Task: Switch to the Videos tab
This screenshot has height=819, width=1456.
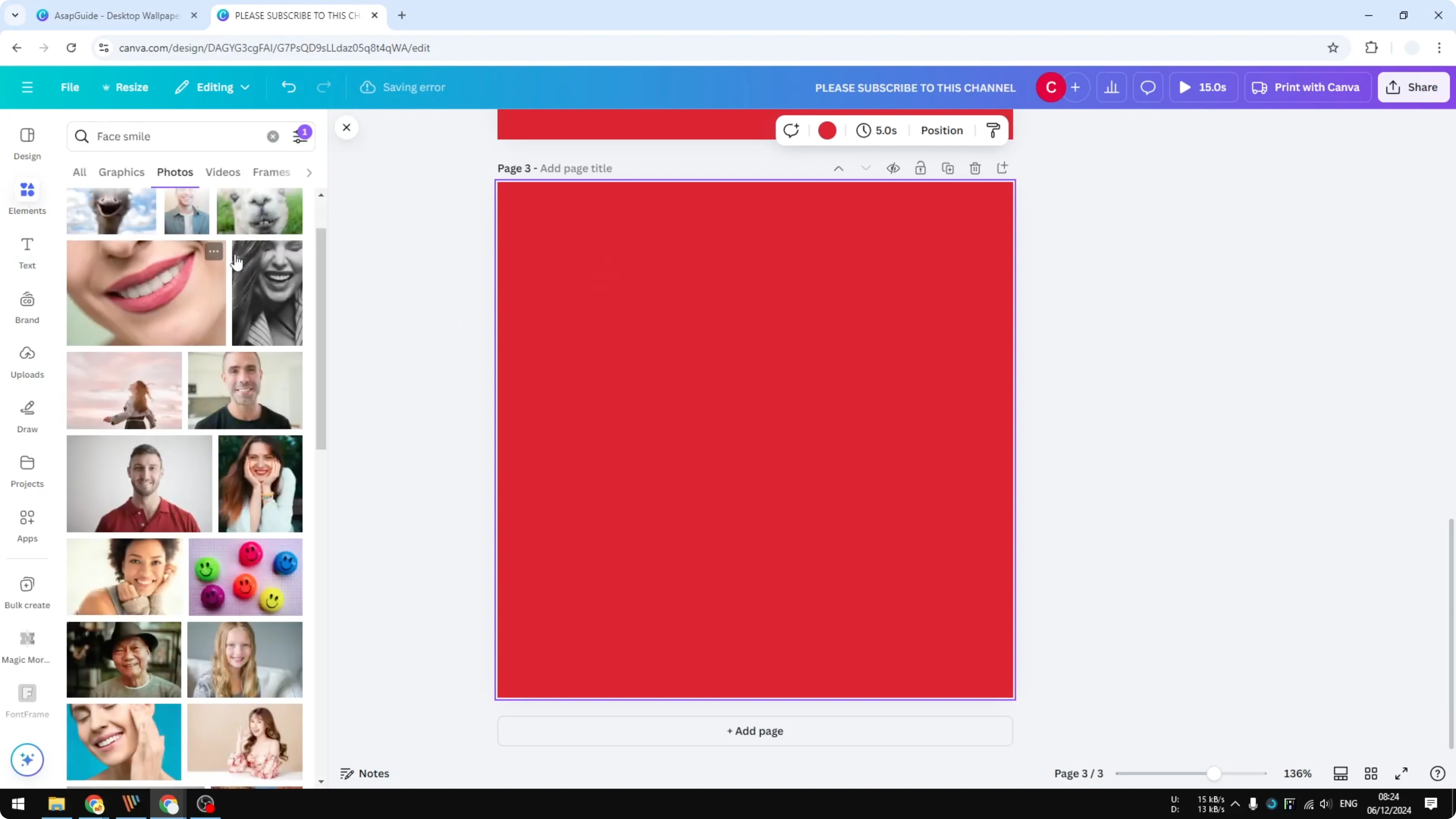Action: [x=222, y=172]
